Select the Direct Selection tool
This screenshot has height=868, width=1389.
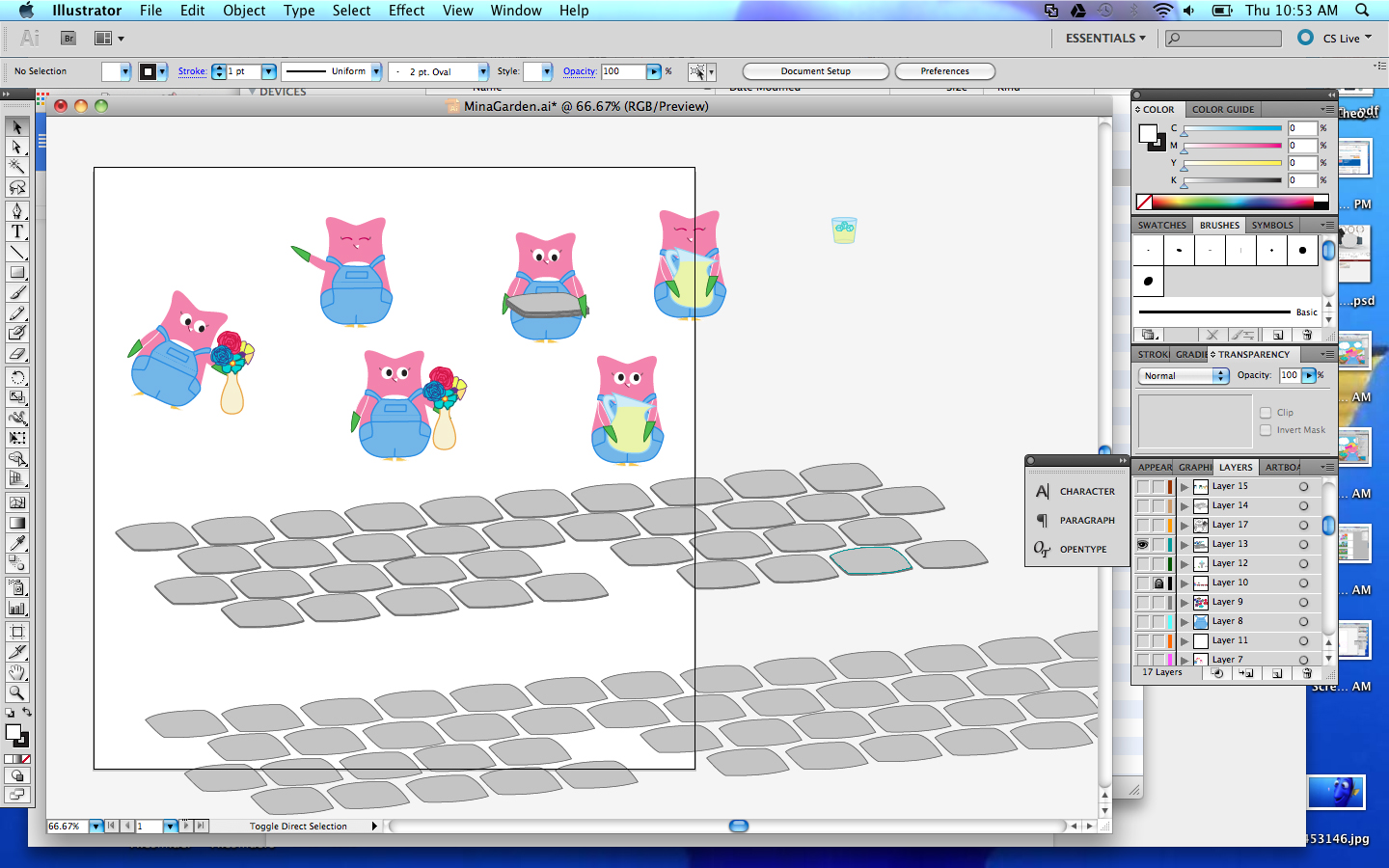coord(17,147)
